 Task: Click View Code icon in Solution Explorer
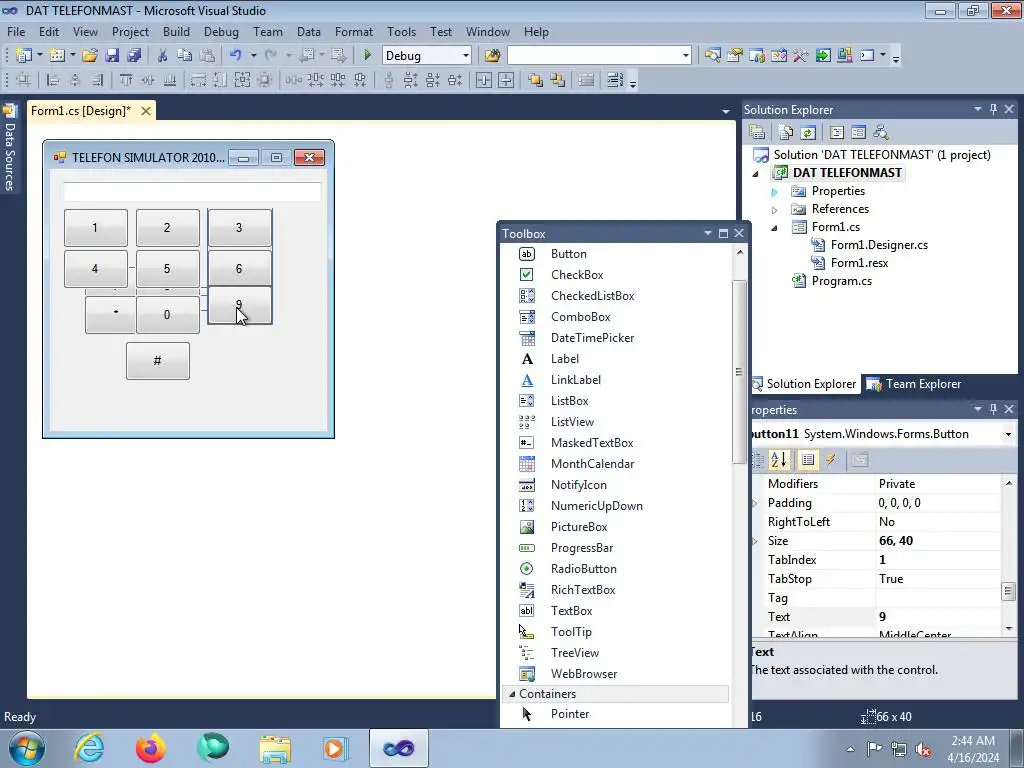tap(837, 133)
